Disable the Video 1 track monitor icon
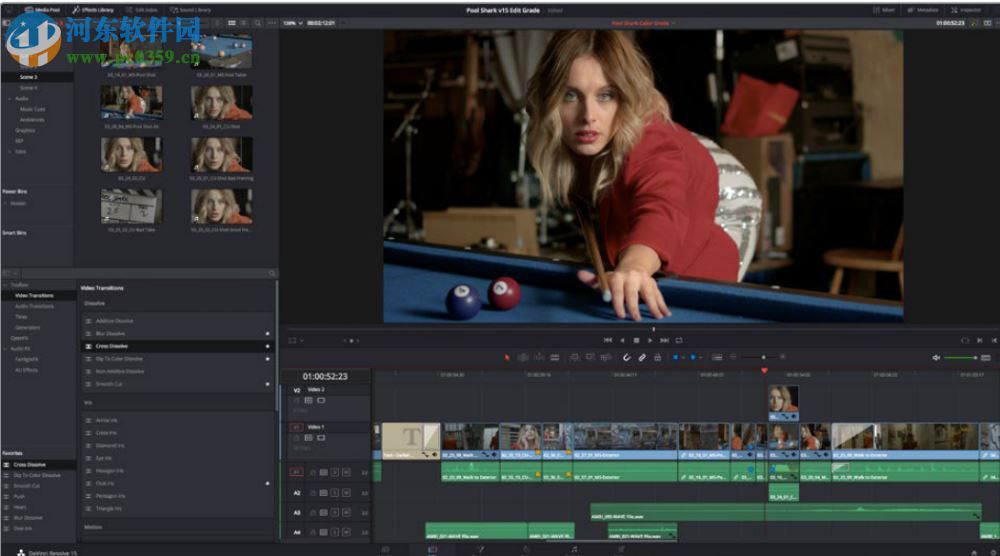 pos(321,438)
